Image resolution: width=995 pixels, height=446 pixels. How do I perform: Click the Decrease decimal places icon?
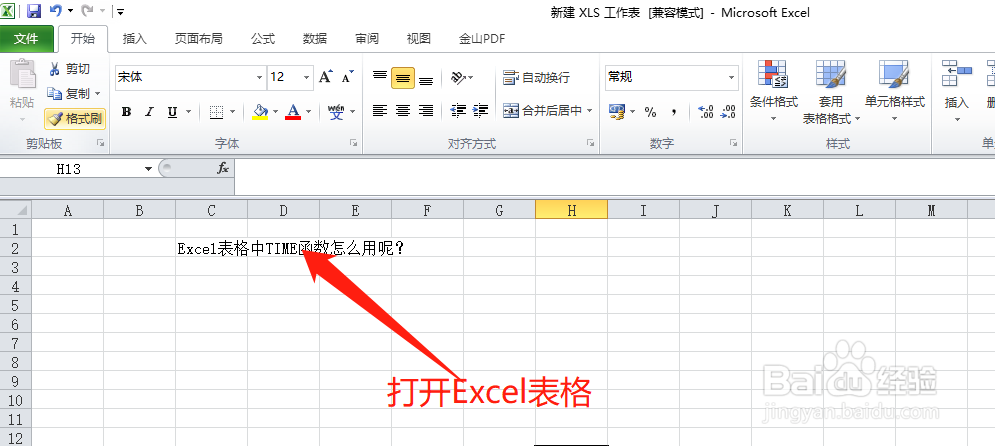point(728,112)
